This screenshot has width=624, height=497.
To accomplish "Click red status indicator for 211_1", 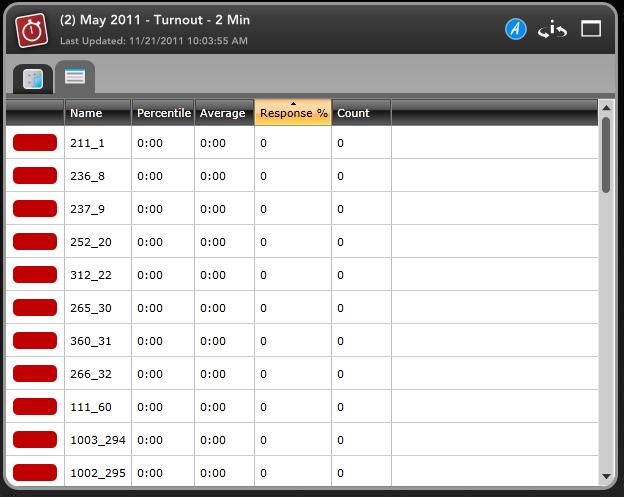I will click(35, 143).
